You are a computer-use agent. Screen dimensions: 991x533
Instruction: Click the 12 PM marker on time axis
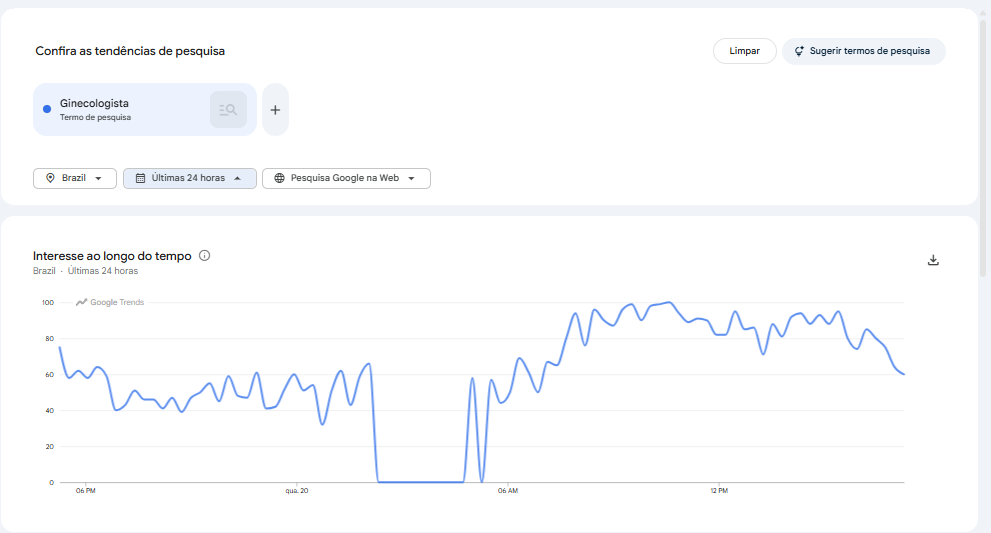pyautogui.click(x=719, y=491)
